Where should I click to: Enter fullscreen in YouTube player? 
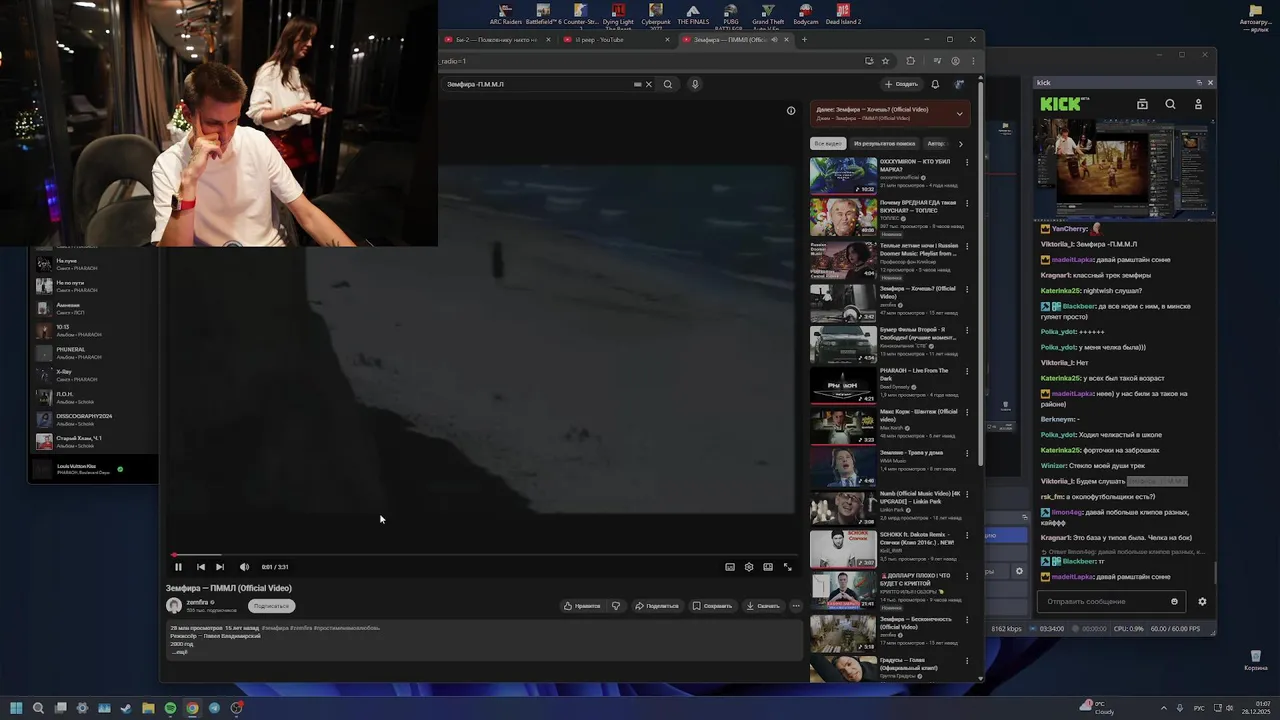pos(787,567)
